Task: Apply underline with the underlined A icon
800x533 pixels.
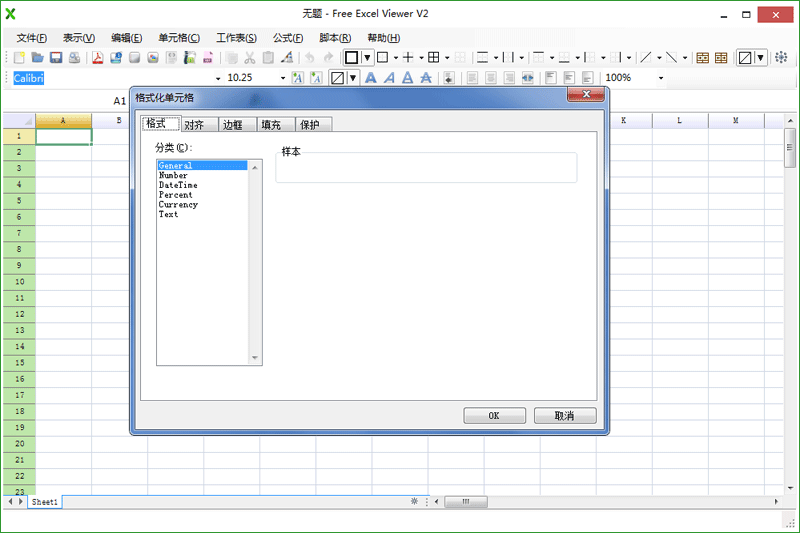Action: coord(408,78)
